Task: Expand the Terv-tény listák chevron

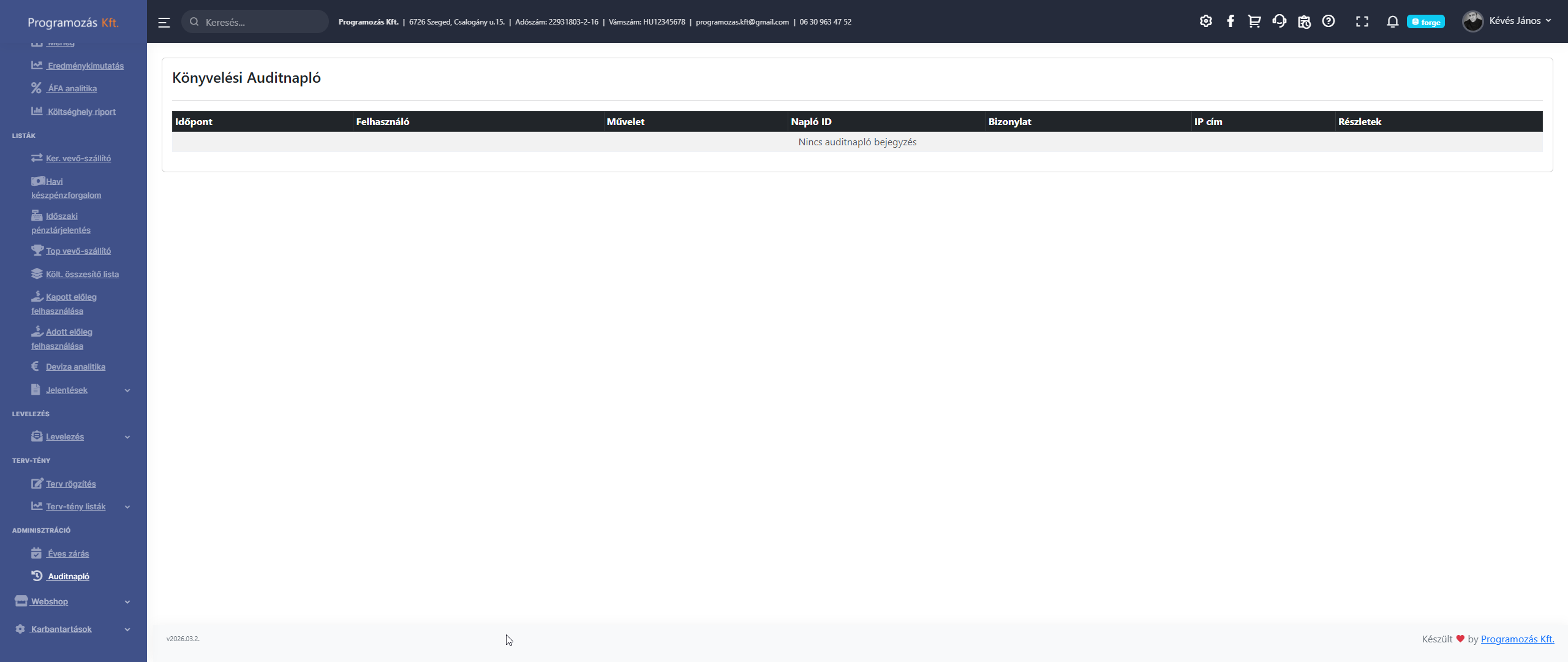Action: click(127, 507)
